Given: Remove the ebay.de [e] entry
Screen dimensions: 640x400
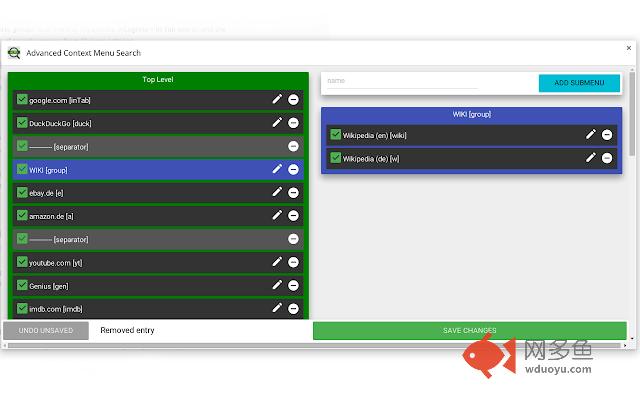Looking at the screenshot, I should 293,193.
